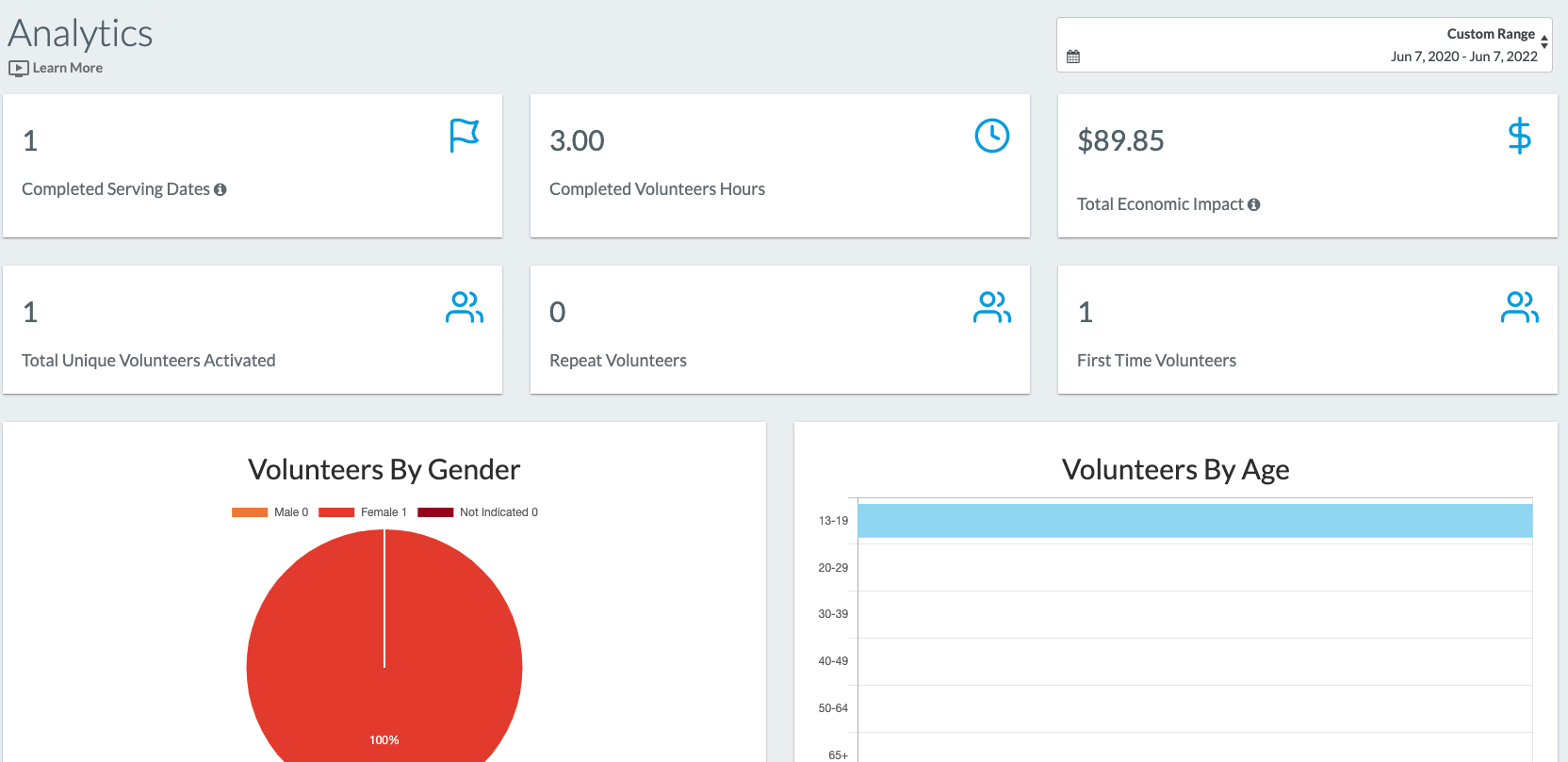This screenshot has height=762, width=1568.
Task: Click the '3.00' volunteer hours value
Action: tap(577, 140)
